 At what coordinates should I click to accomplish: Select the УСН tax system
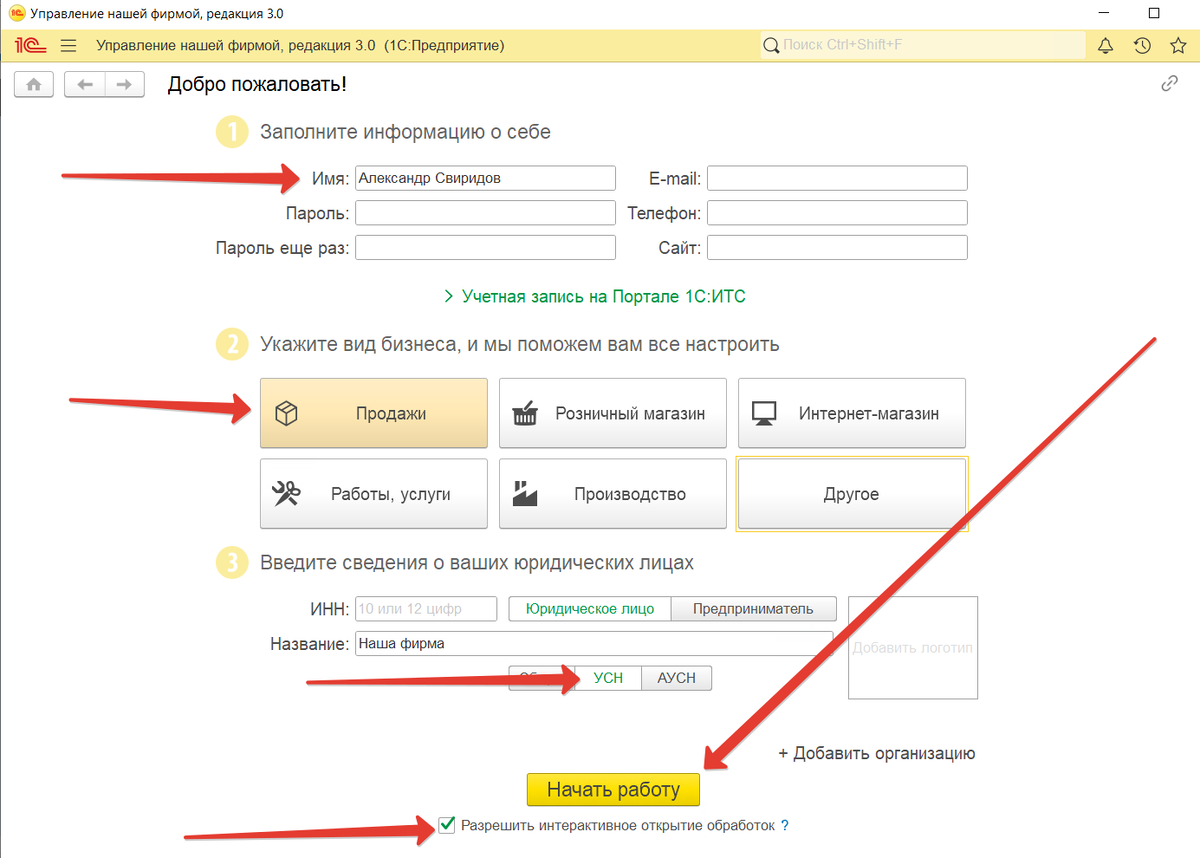pyautogui.click(x=608, y=678)
